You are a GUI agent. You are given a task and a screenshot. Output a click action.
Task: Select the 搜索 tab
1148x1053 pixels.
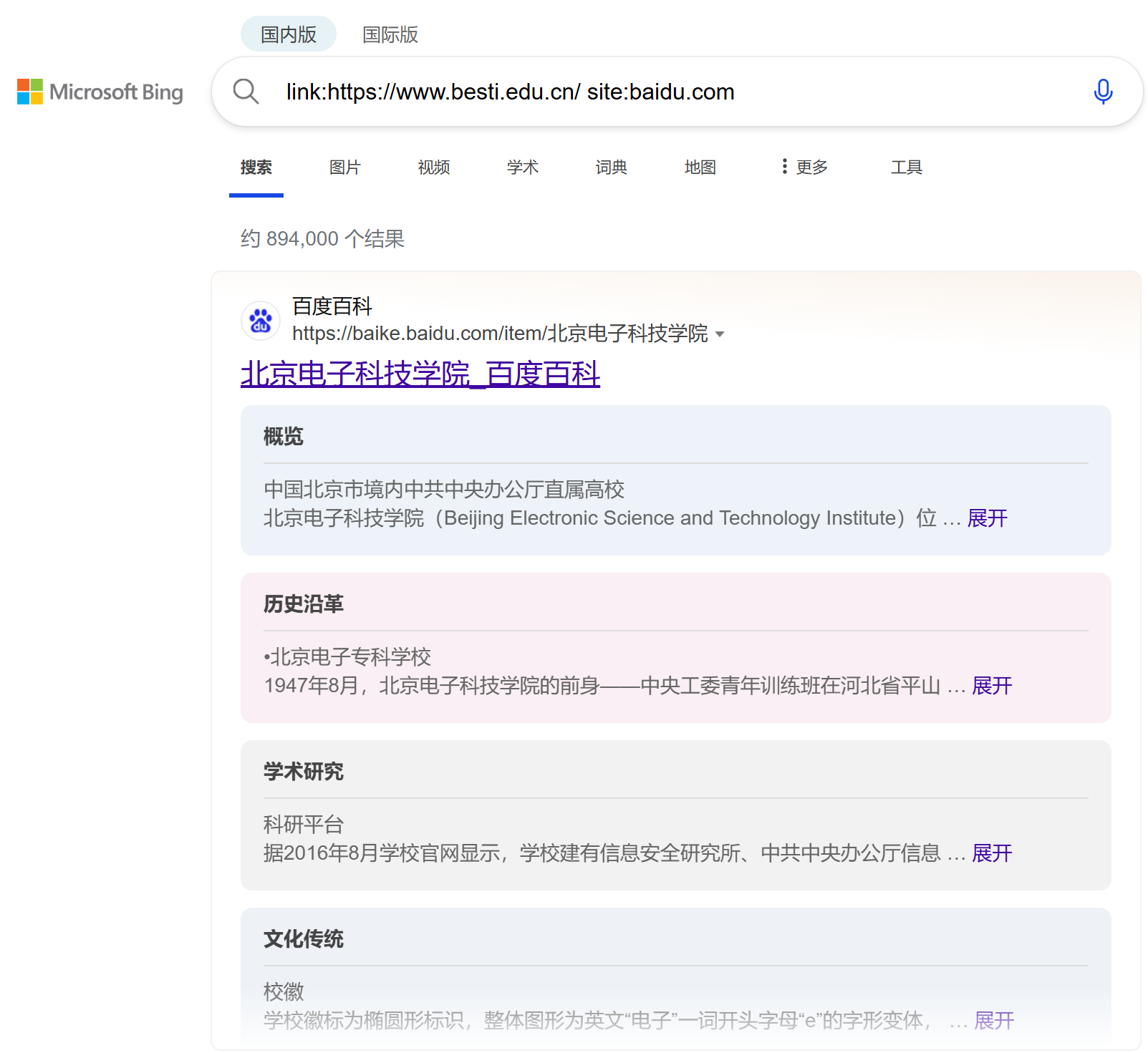coord(256,167)
